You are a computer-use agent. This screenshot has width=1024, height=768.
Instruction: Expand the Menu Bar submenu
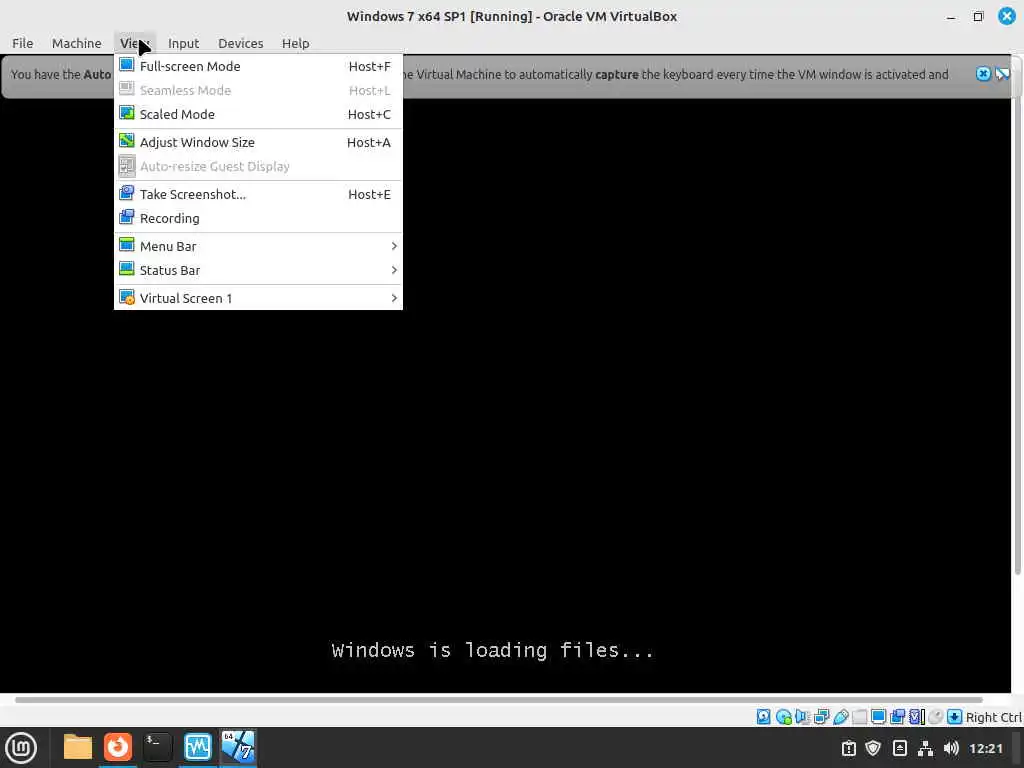[258, 246]
